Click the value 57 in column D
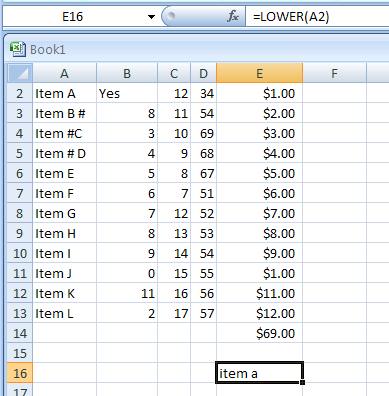The height and width of the screenshot is (396, 389). pos(203,313)
